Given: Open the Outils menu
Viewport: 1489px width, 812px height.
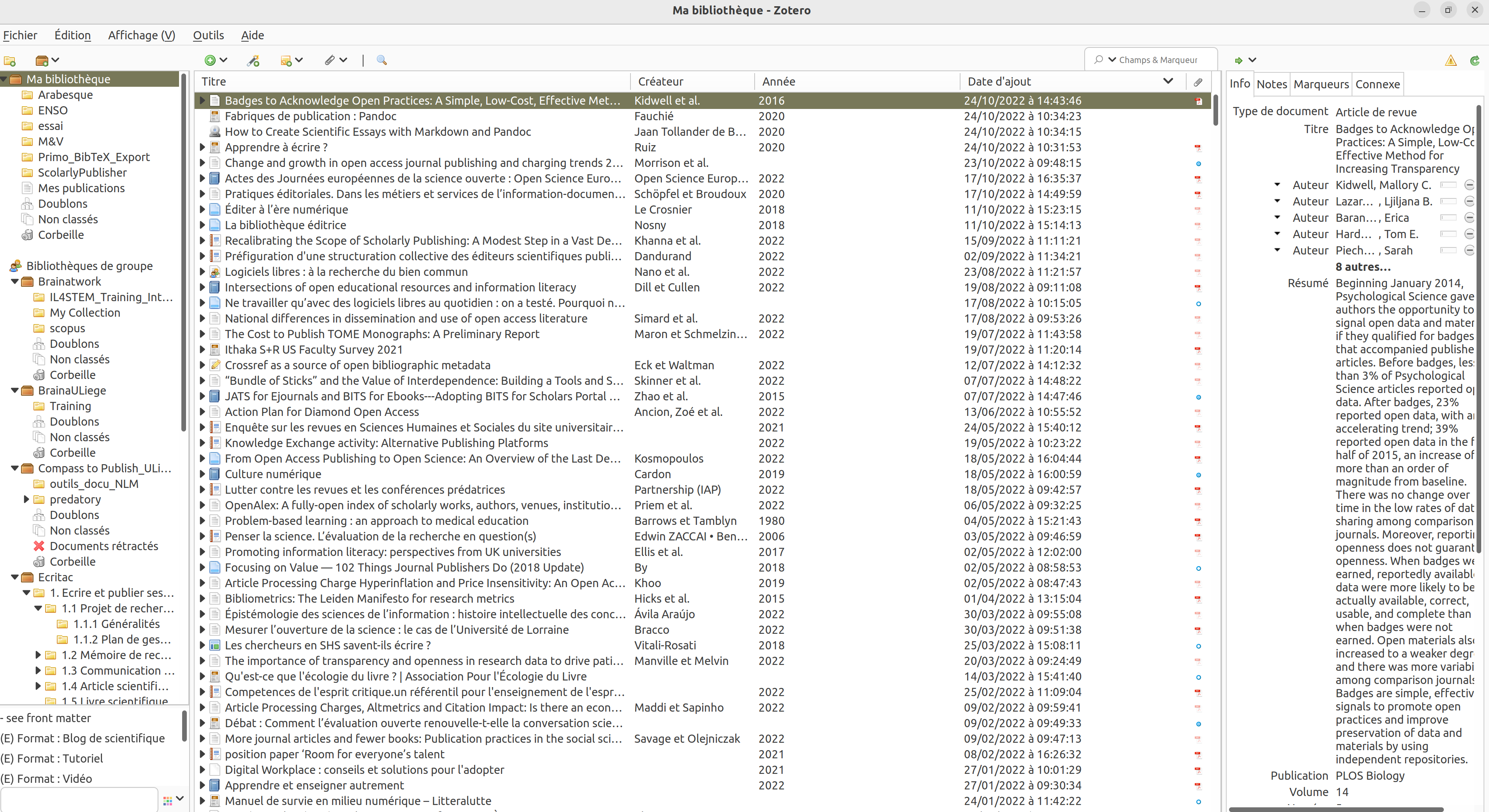Looking at the screenshot, I should [x=208, y=35].
